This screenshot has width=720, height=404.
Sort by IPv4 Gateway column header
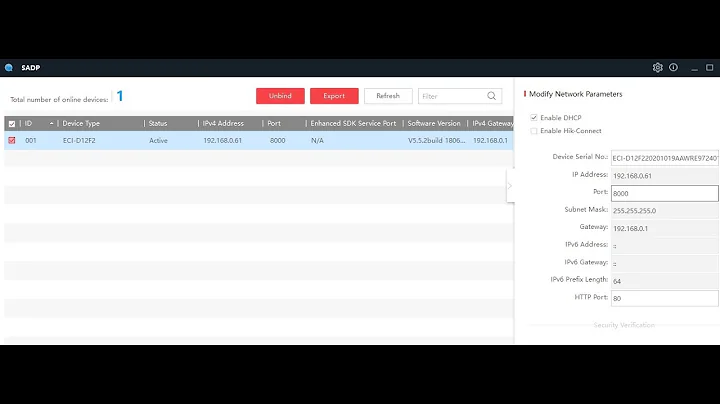point(493,123)
